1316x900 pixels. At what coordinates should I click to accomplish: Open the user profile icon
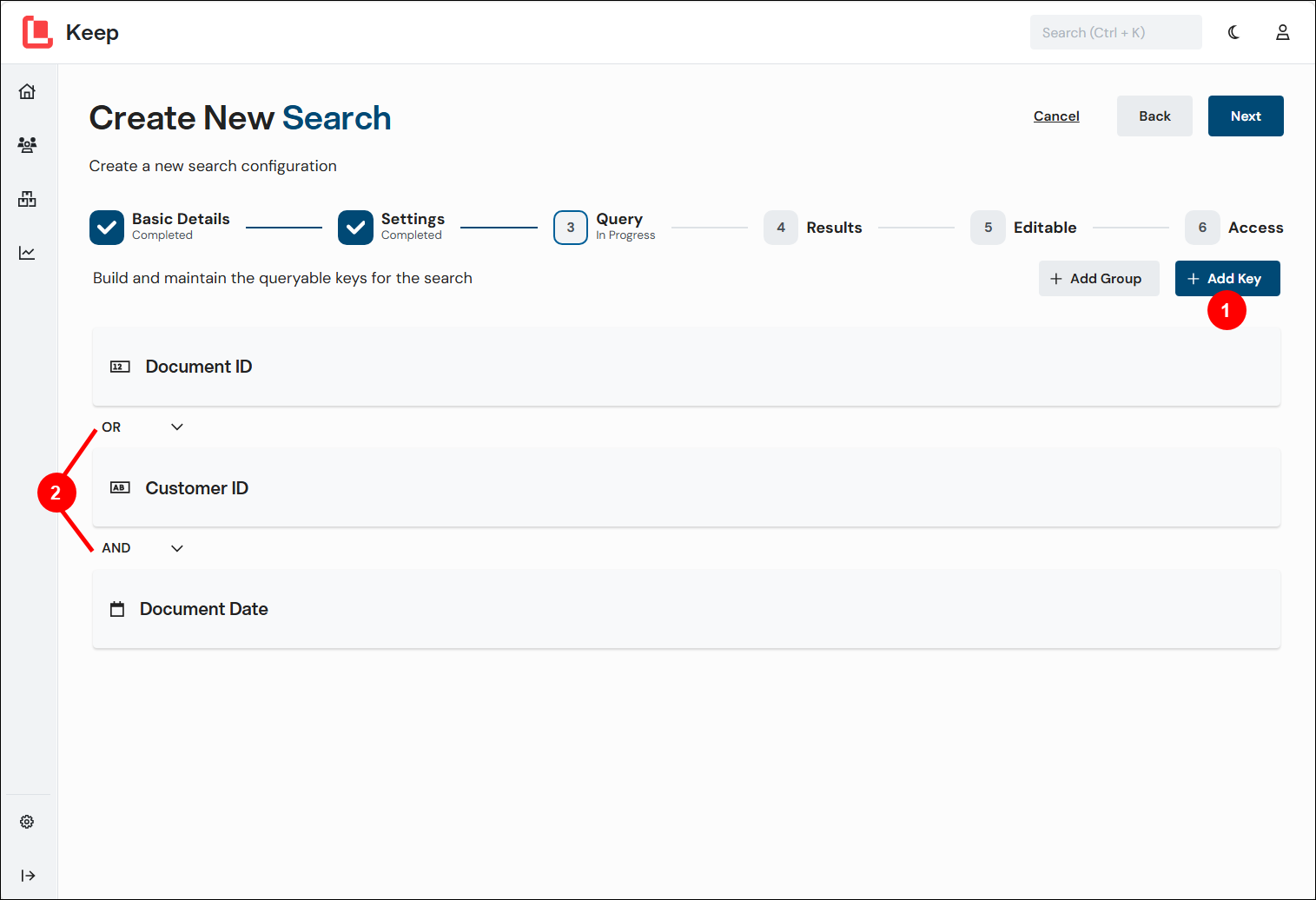(1282, 32)
